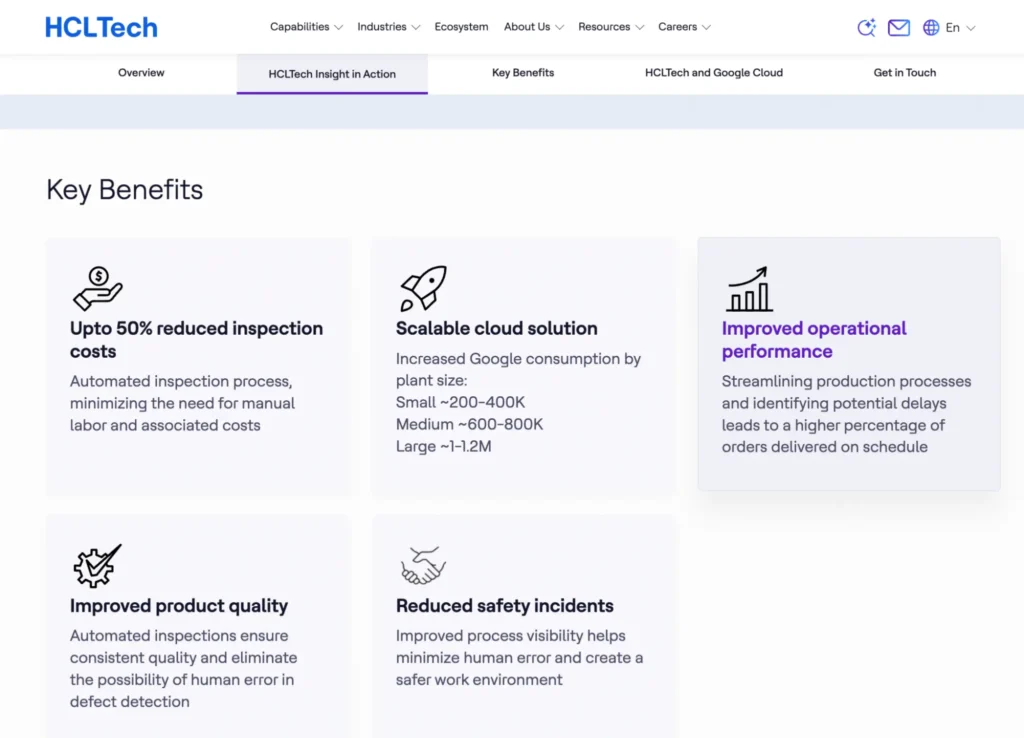The height and width of the screenshot is (738, 1024).
Task: Open the En language dropdown
Action: [x=960, y=27]
